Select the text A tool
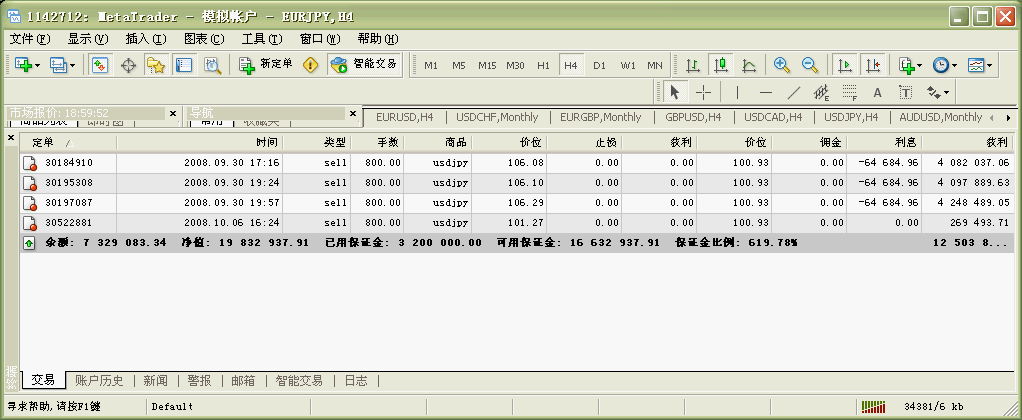1022x420 pixels. (877, 92)
